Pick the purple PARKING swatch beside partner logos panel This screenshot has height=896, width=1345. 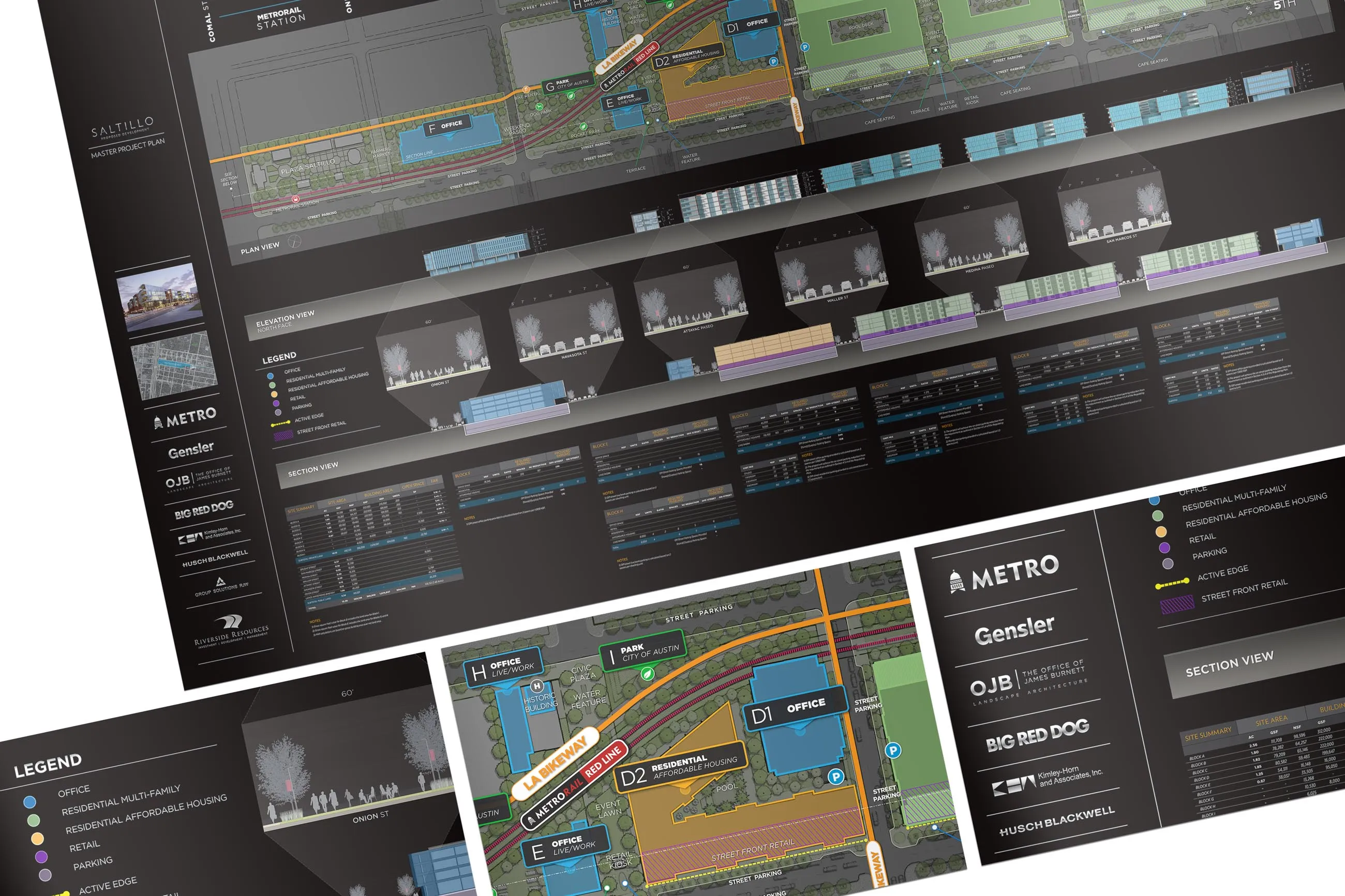(x=1164, y=548)
